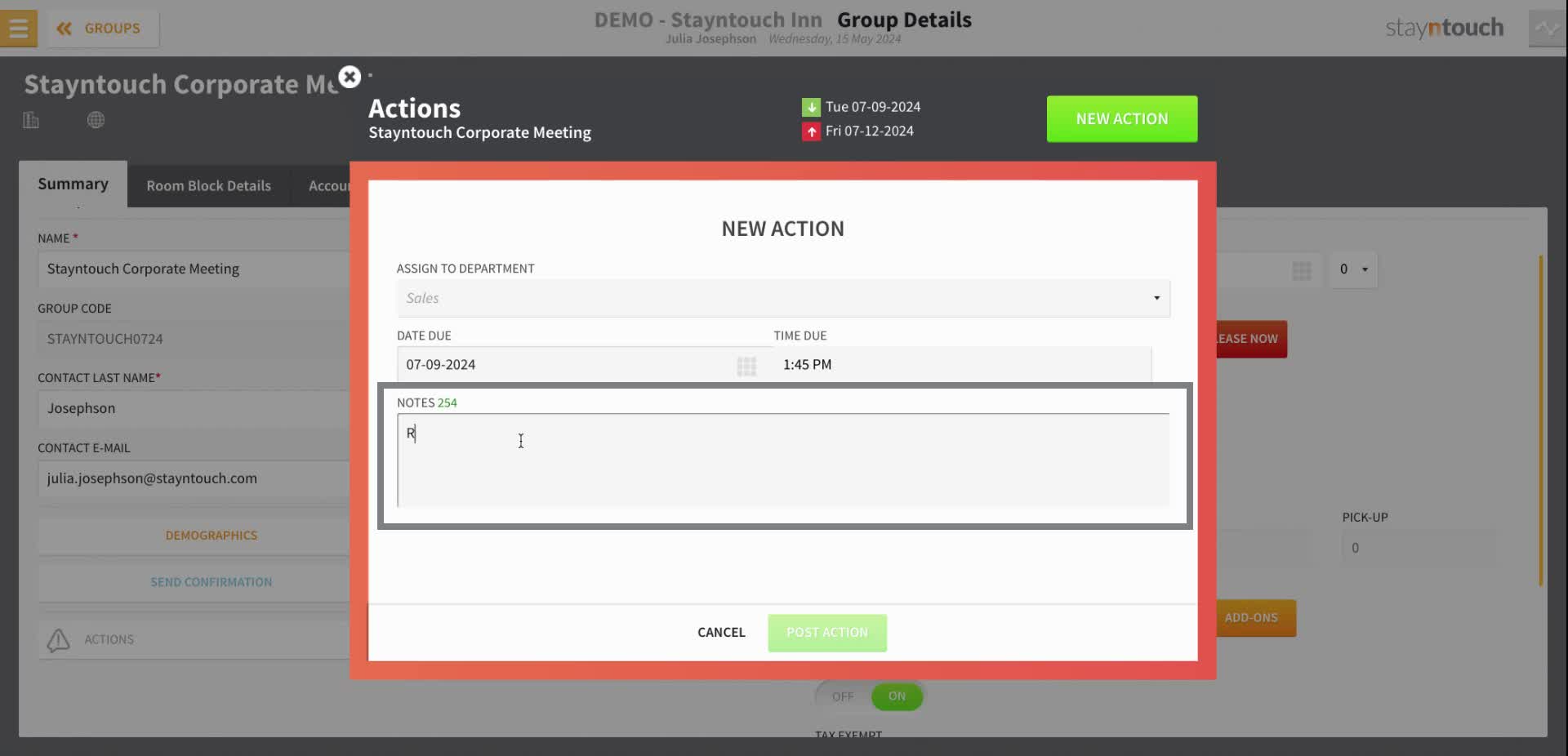Close the Actions popup
Image resolution: width=1568 pixels, height=756 pixels.
point(350,77)
